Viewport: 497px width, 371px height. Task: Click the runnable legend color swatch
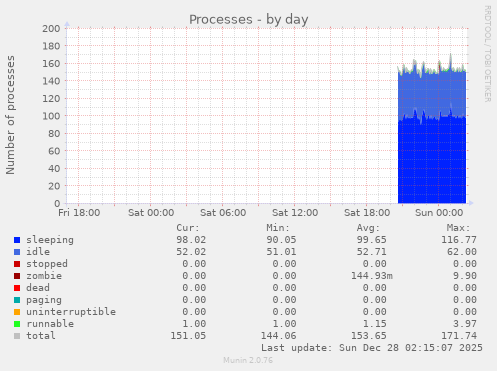point(17,324)
